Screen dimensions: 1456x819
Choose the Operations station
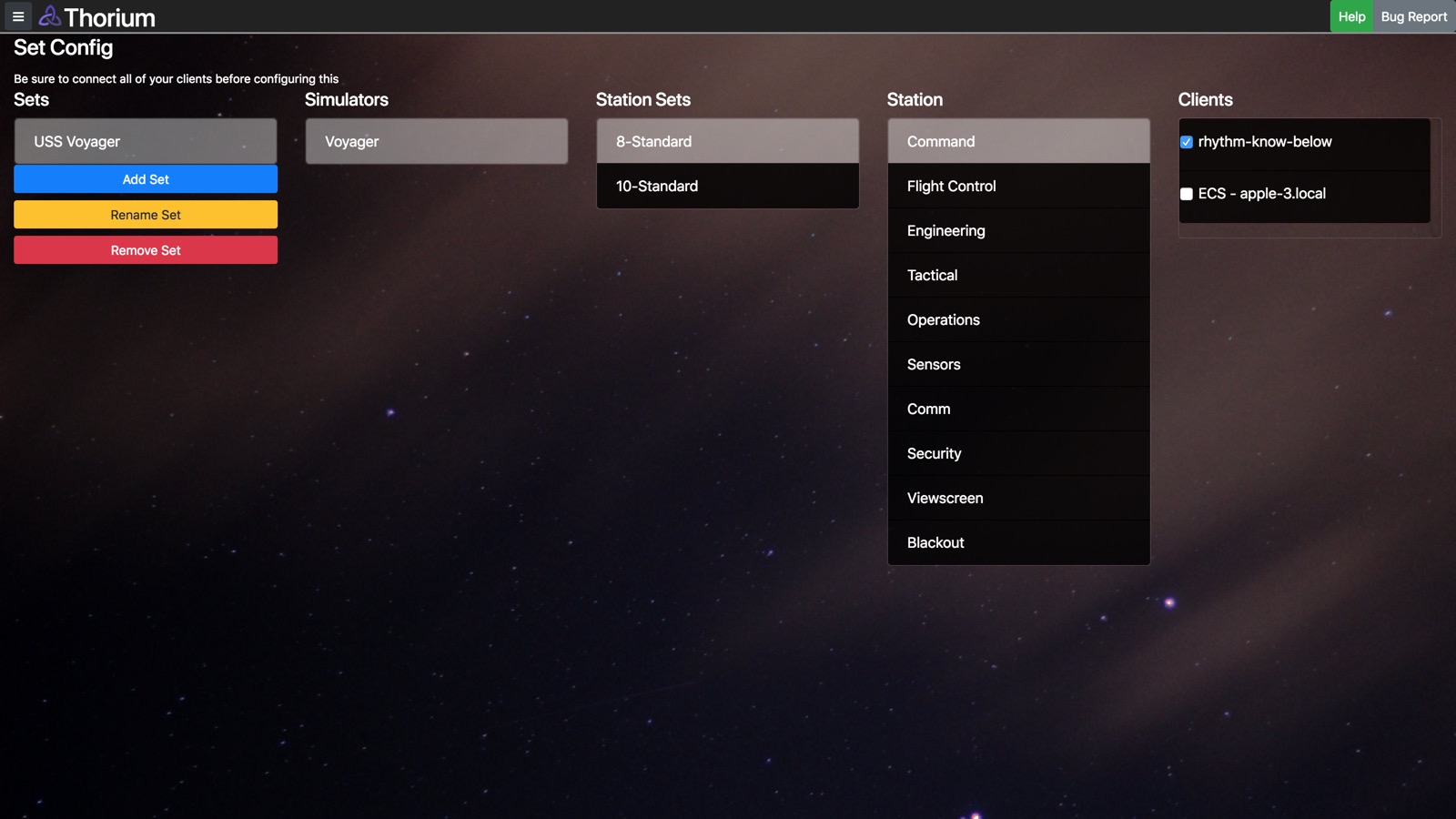pos(1019,319)
